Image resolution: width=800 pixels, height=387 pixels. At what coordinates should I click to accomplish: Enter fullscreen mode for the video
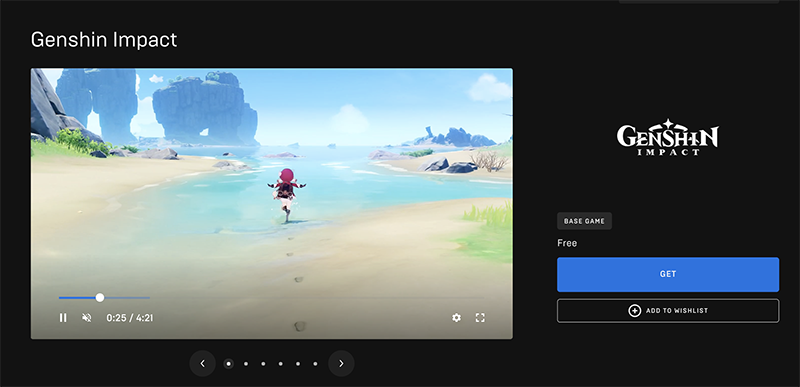(x=480, y=318)
